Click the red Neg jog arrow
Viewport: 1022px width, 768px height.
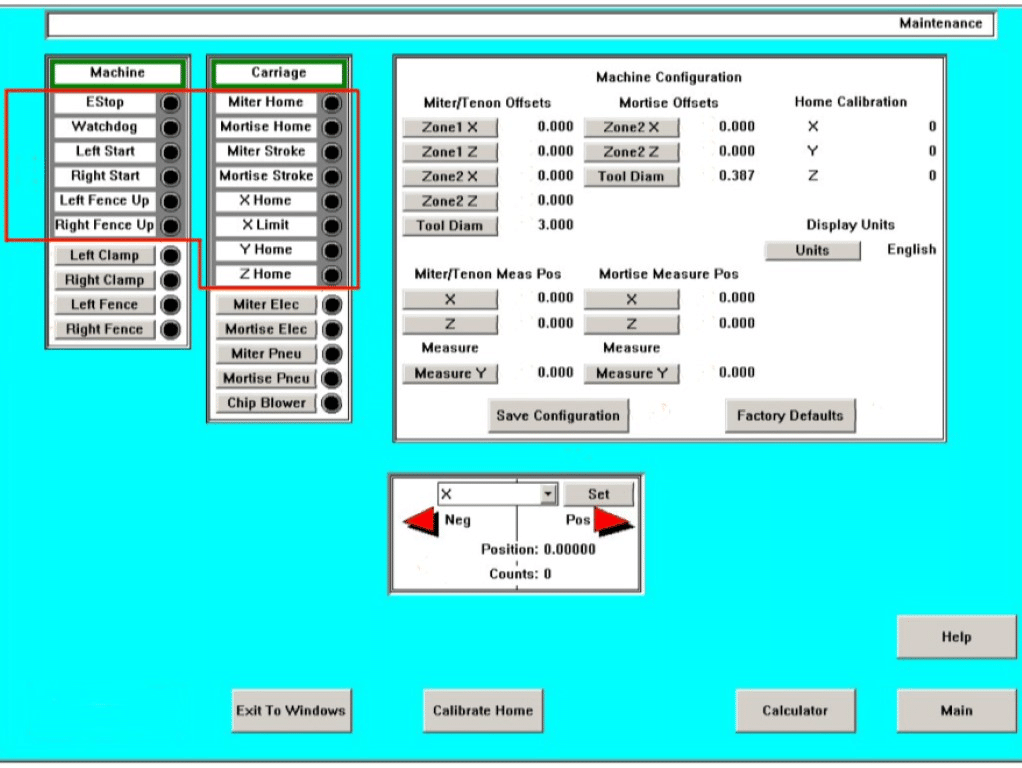pos(421,521)
